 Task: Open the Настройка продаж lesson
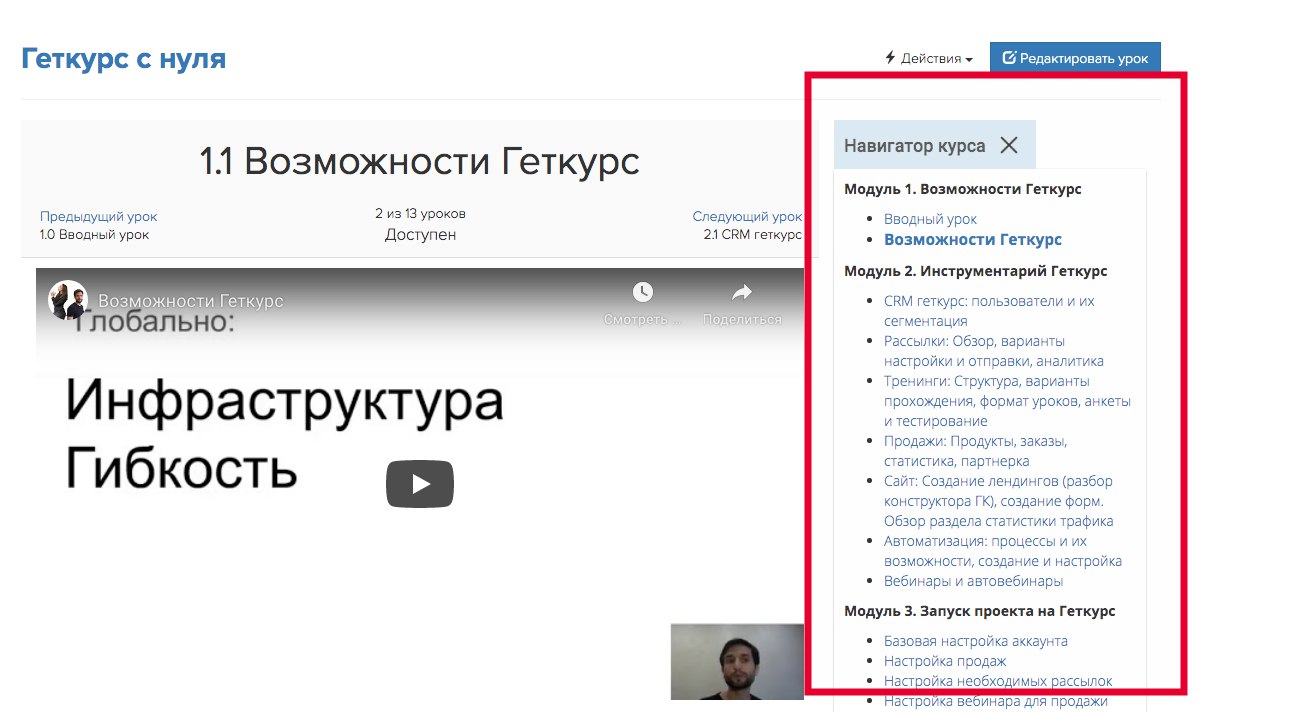point(945,661)
